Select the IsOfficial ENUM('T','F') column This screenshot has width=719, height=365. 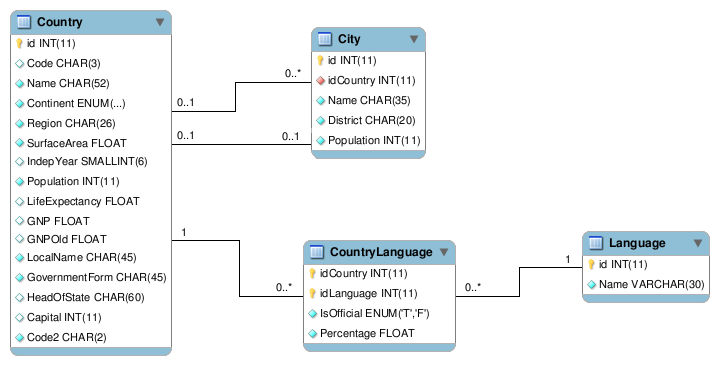pos(380,314)
